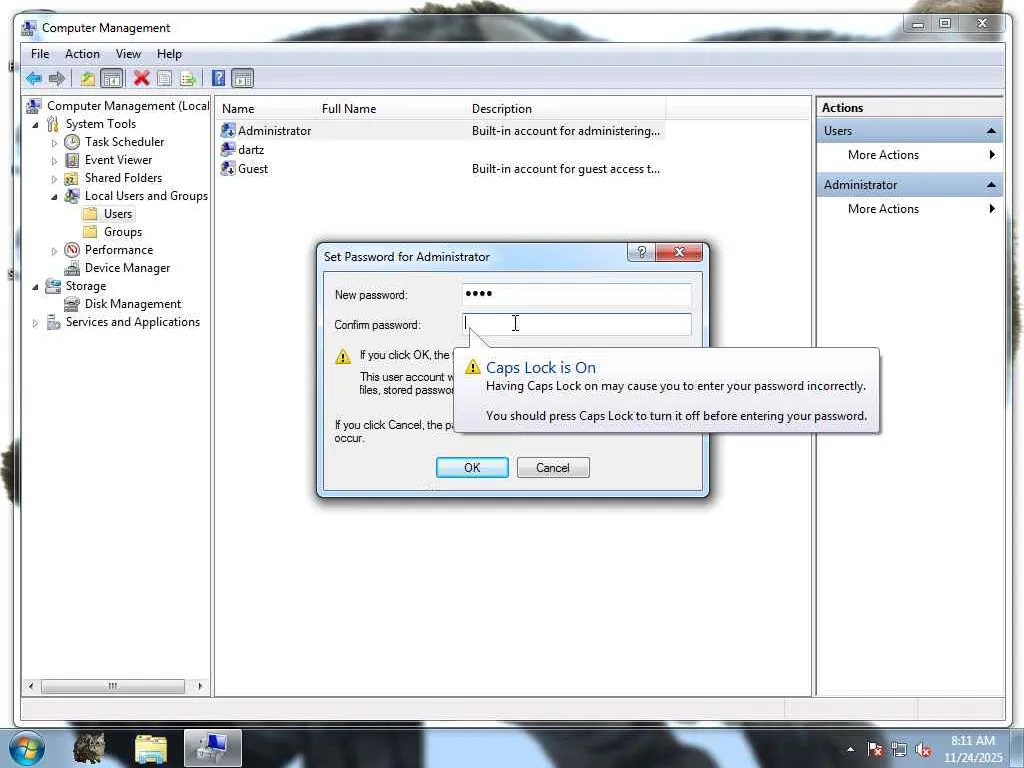Sort by the Description column header
This screenshot has height=768, width=1024.
tap(567, 109)
